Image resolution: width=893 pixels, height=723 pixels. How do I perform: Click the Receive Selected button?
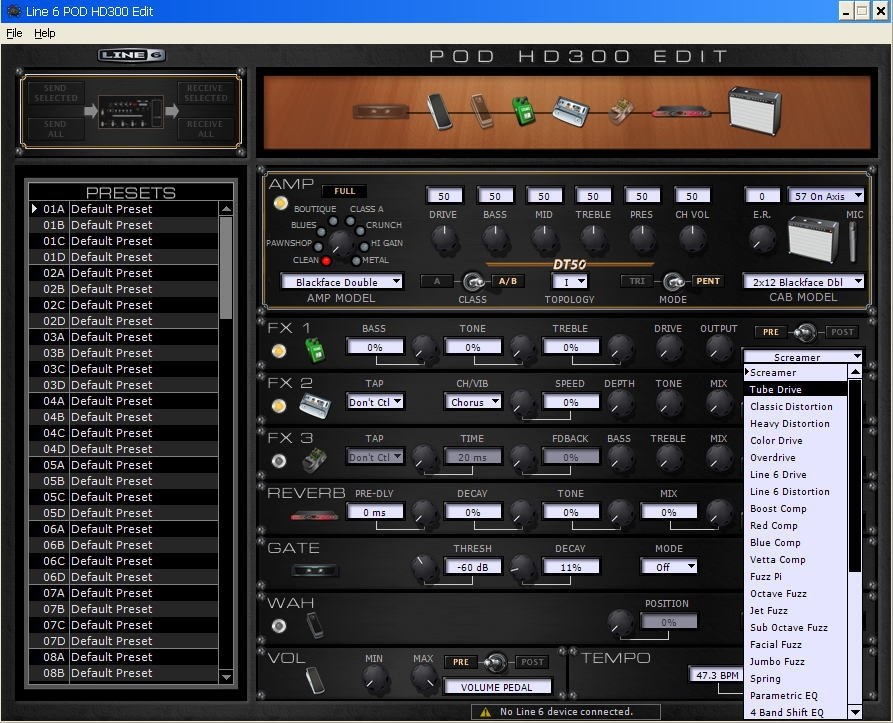coord(206,93)
